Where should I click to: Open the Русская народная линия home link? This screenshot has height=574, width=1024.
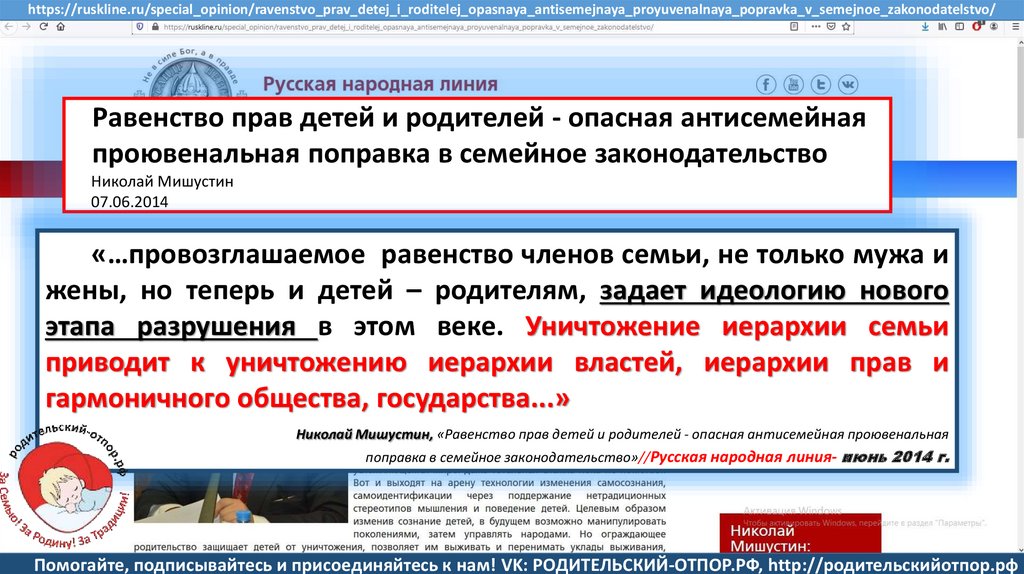click(x=380, y=84)
